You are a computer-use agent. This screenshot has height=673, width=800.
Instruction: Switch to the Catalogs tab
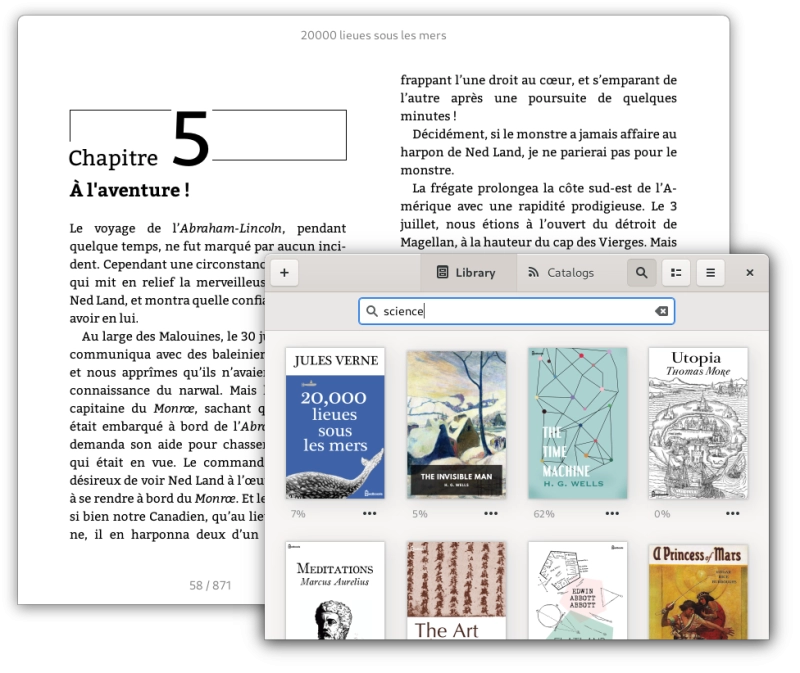click(x=561, y=272)
